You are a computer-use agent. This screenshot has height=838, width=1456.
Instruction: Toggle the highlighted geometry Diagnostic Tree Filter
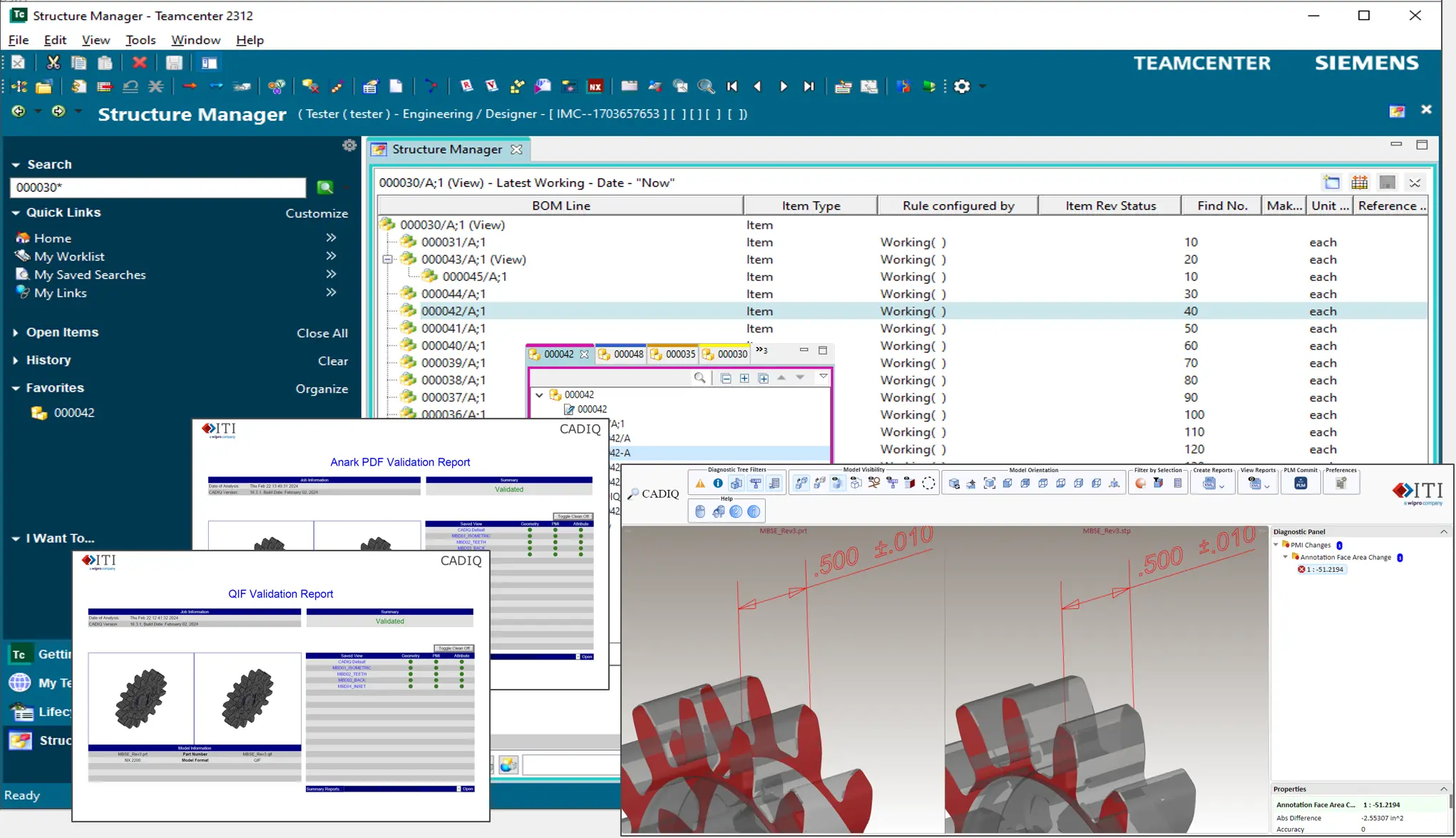(737, 484)
